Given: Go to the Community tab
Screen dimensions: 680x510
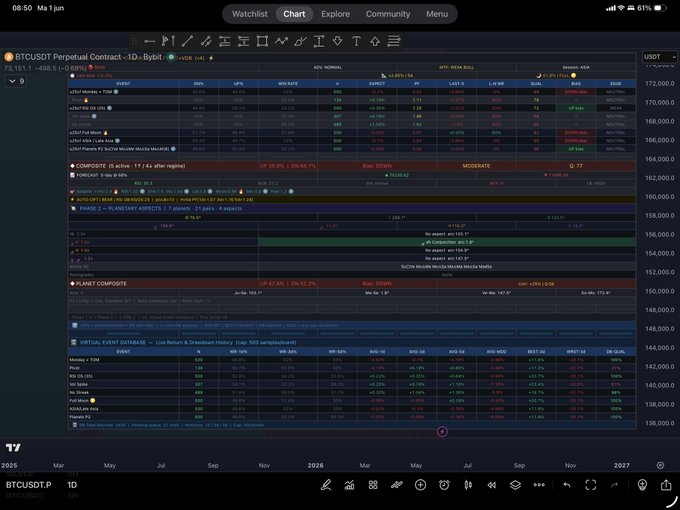Looking at the screenshot, I should (x=388, y=14).
